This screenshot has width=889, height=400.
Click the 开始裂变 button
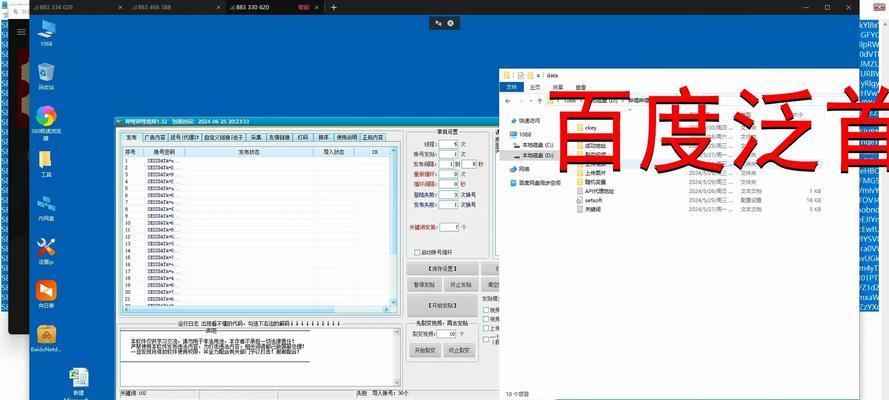pos(424,351)
